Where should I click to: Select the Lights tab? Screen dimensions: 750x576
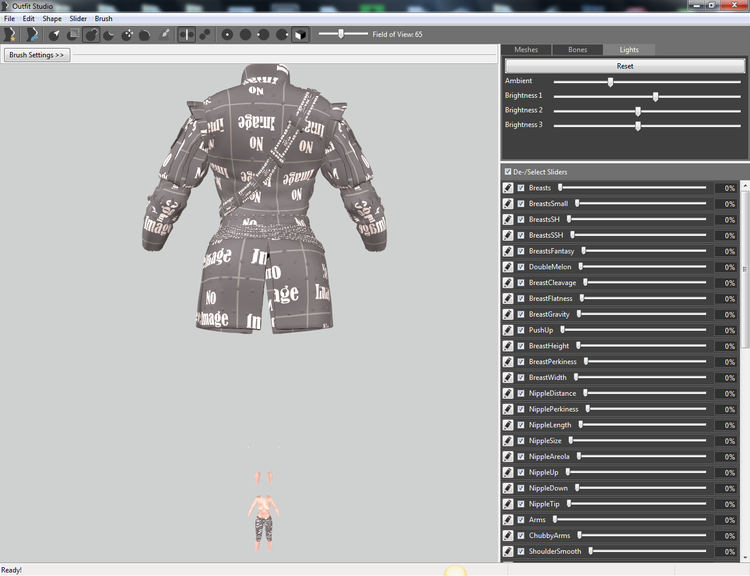tap(629, 50)
